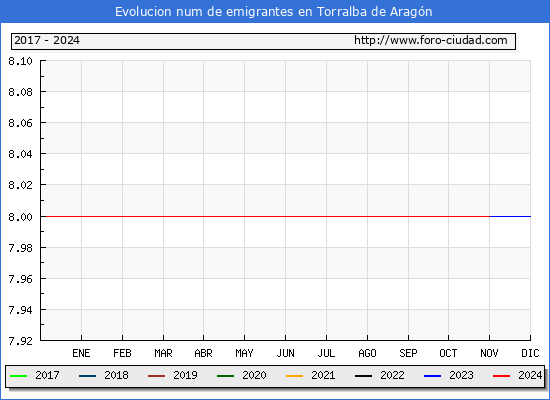Viewport: 550px width, 400px height.
Task: Click the 8.00 y-axis value label
Action: pos(20,217)
